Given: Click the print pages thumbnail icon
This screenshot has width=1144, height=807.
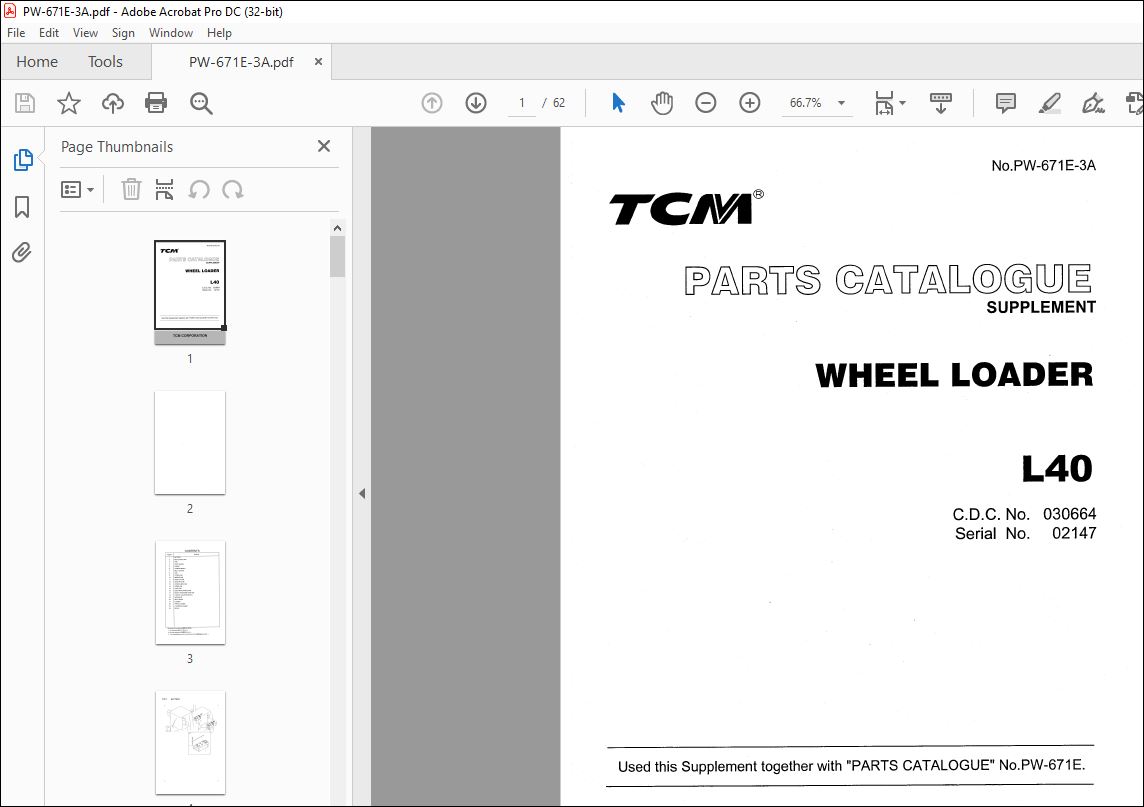Looking at the screenshot, I should pyautogui.click(x=164, y=190).
